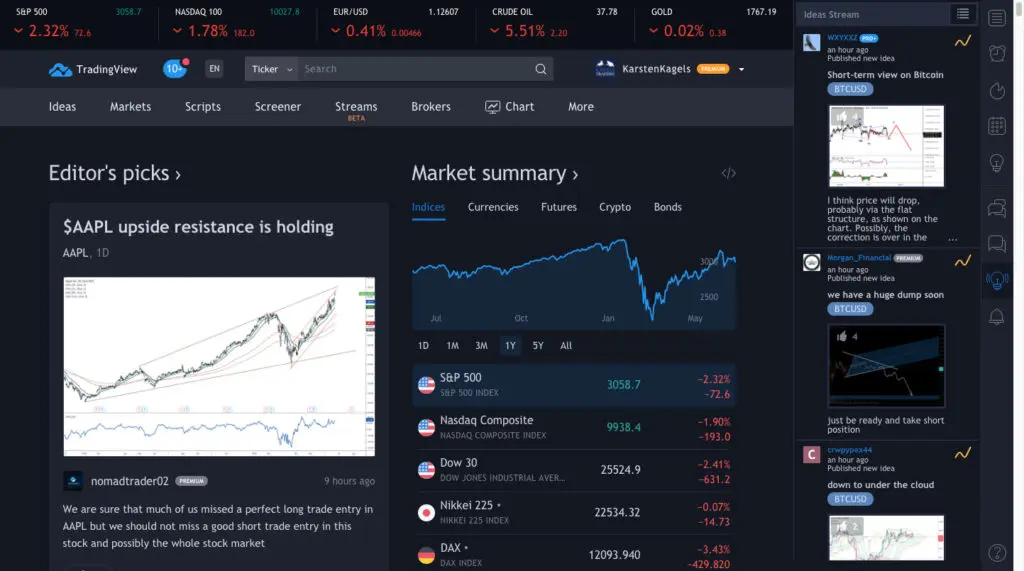Select the 1M time range

click(452, 346)
